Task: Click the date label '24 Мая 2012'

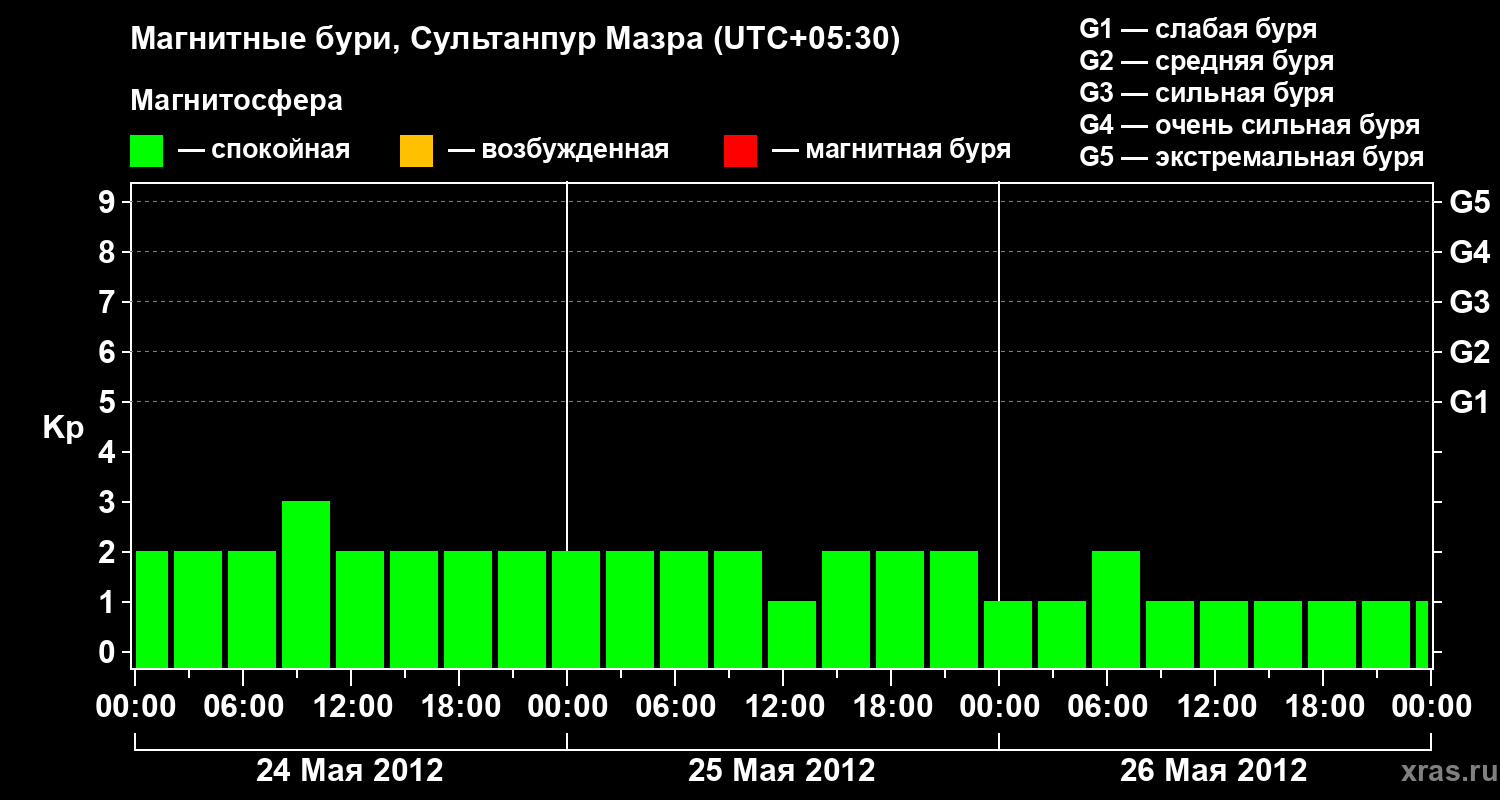Action: [350, 770]
